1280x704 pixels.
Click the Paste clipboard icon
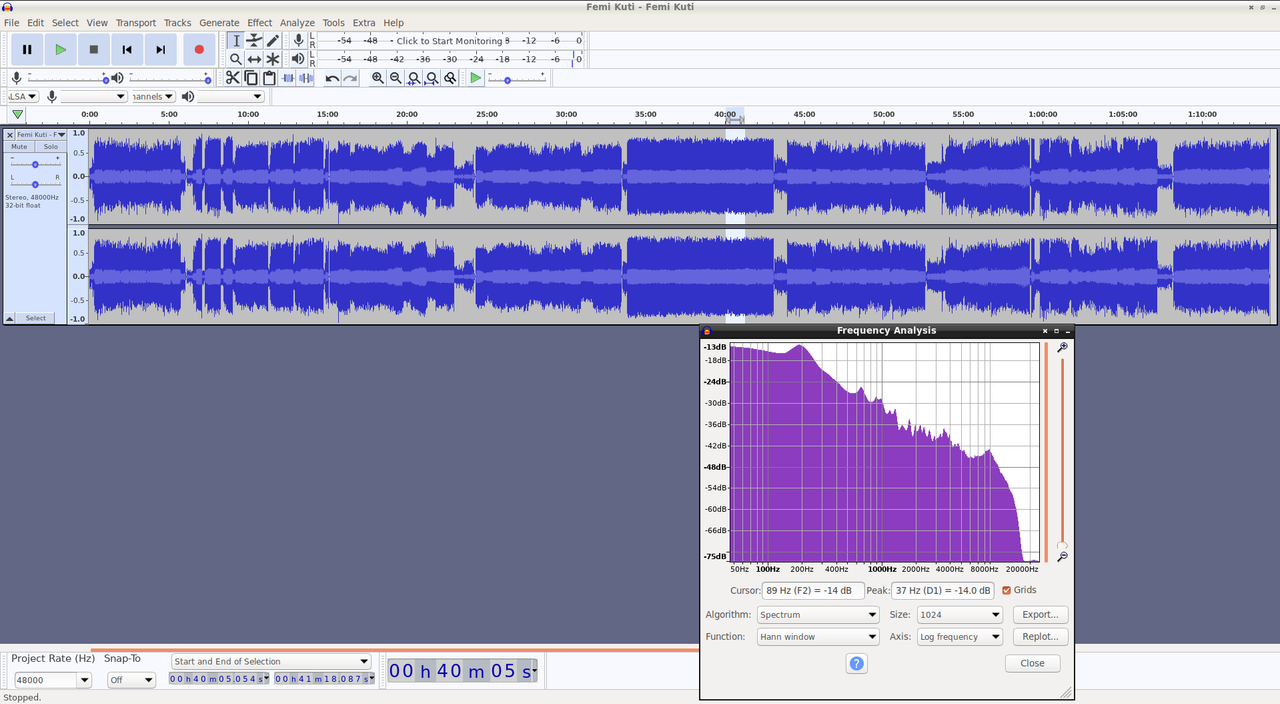coord(269,78)
